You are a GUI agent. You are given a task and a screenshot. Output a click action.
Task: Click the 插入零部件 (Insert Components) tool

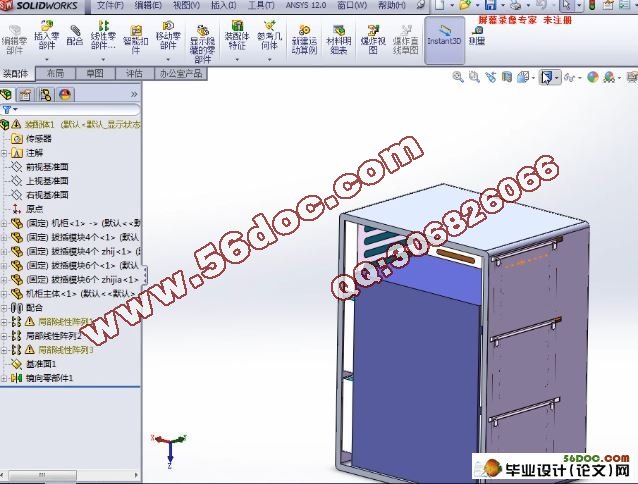[46, 36]
